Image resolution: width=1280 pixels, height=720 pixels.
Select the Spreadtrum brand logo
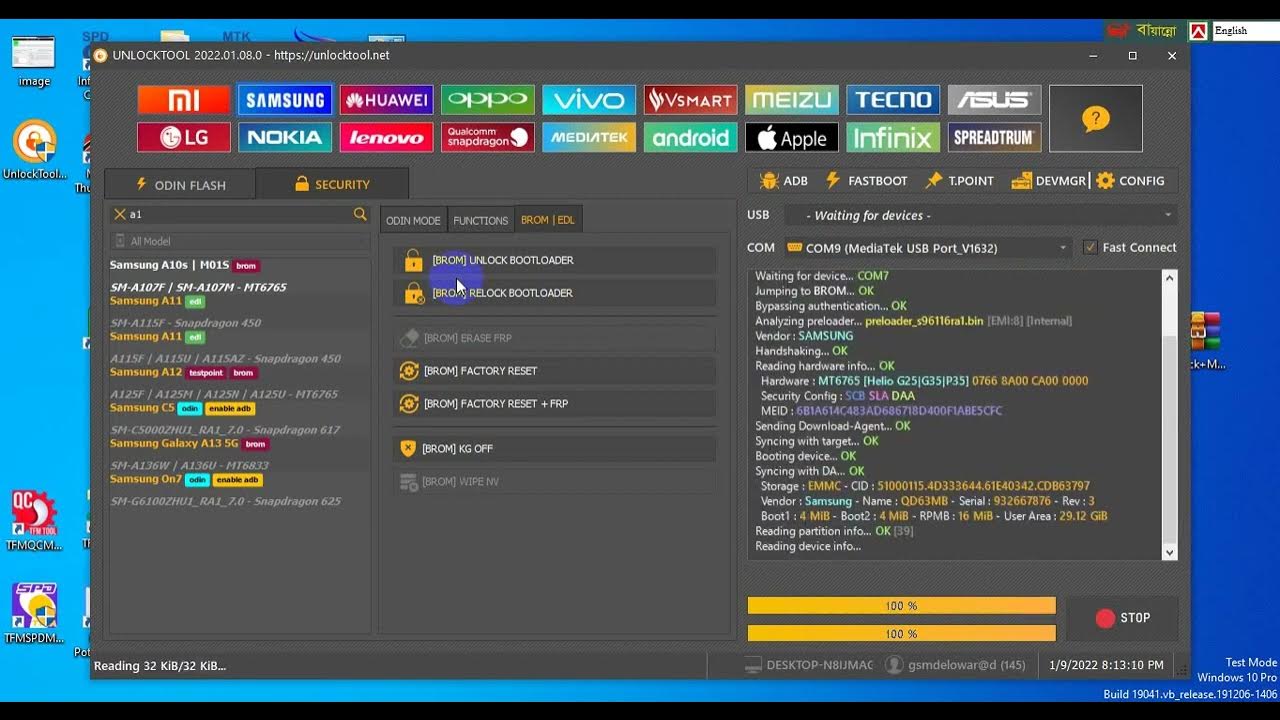(995, 138)
